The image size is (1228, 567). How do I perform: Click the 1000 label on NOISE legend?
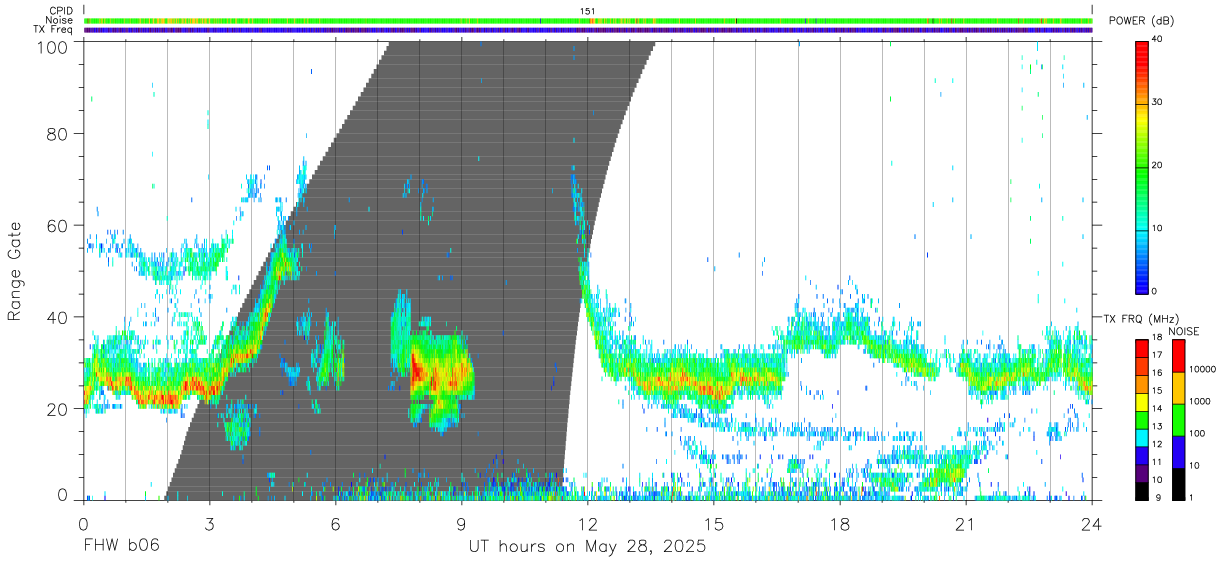tap(1198, 402)
